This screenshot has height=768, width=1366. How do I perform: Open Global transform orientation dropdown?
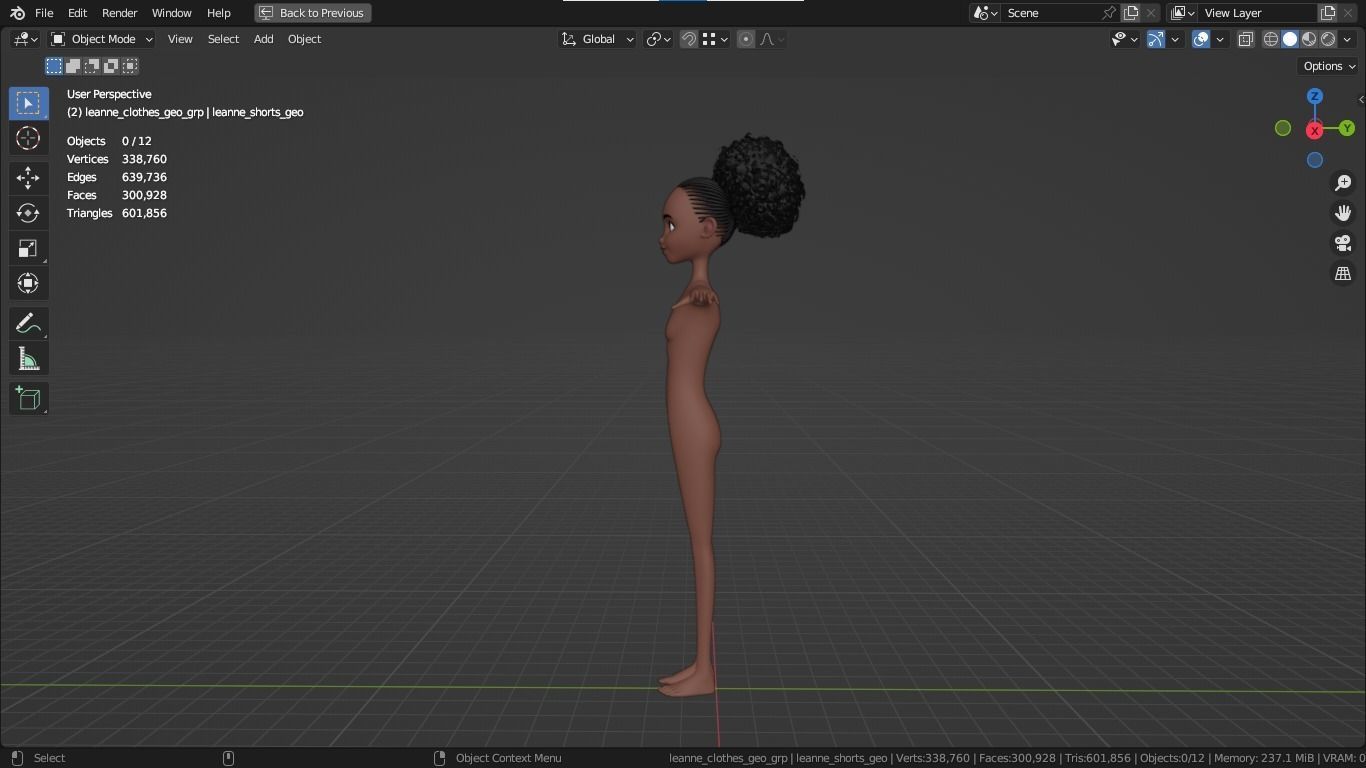[x=598, y=39]
